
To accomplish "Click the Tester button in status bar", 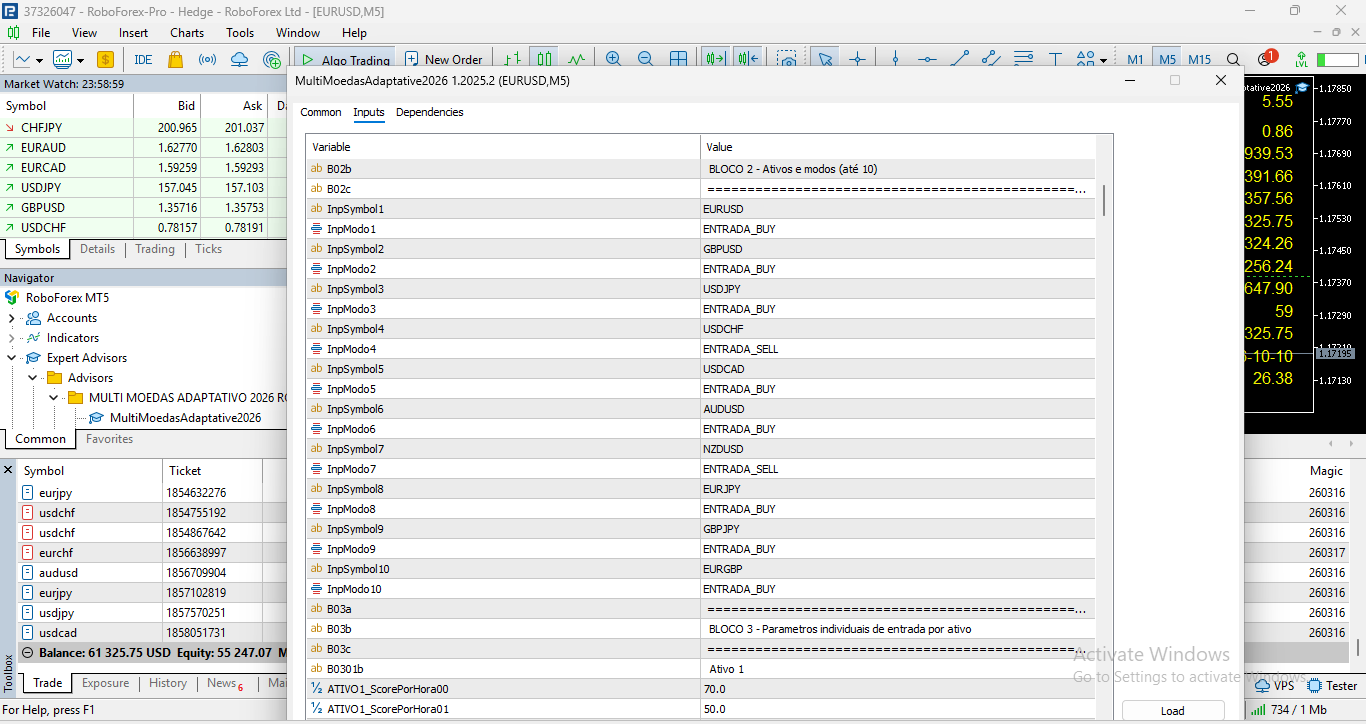I will click(1333, 686).
